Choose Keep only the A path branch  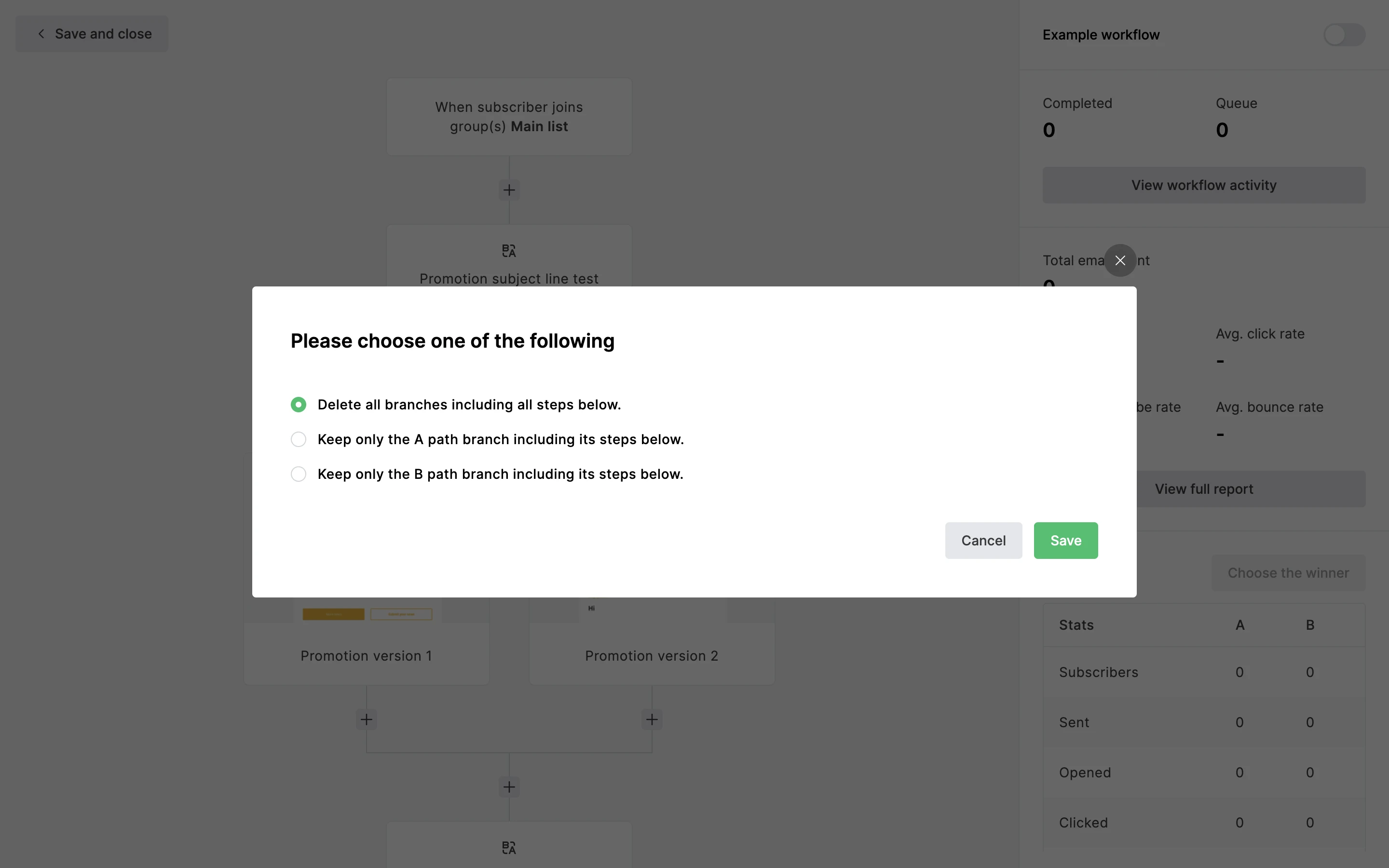coord(299,440)
